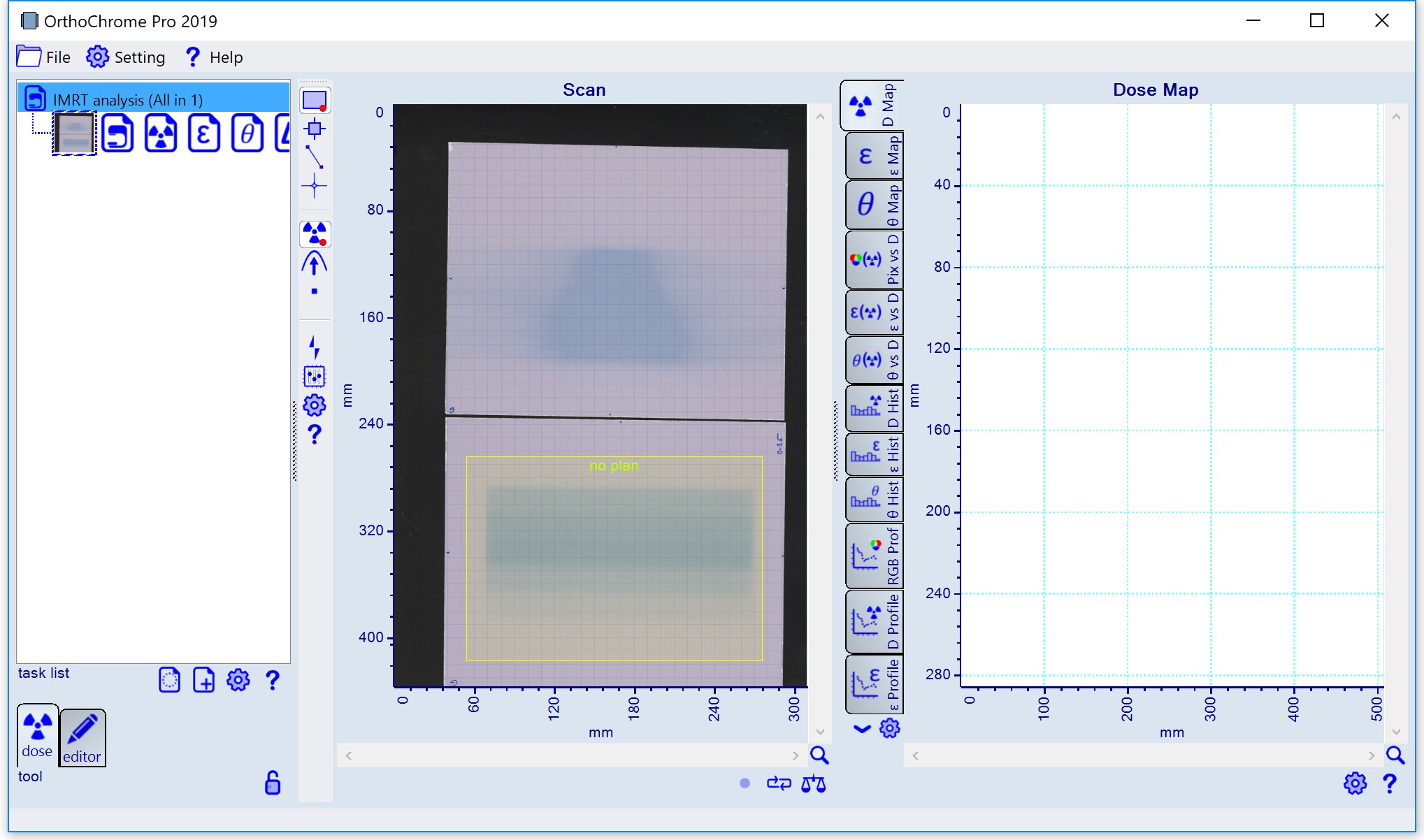1424x840 pixels.
Task: Toggle the dose marker tool with red dot
Action: [x=315, y=234]
